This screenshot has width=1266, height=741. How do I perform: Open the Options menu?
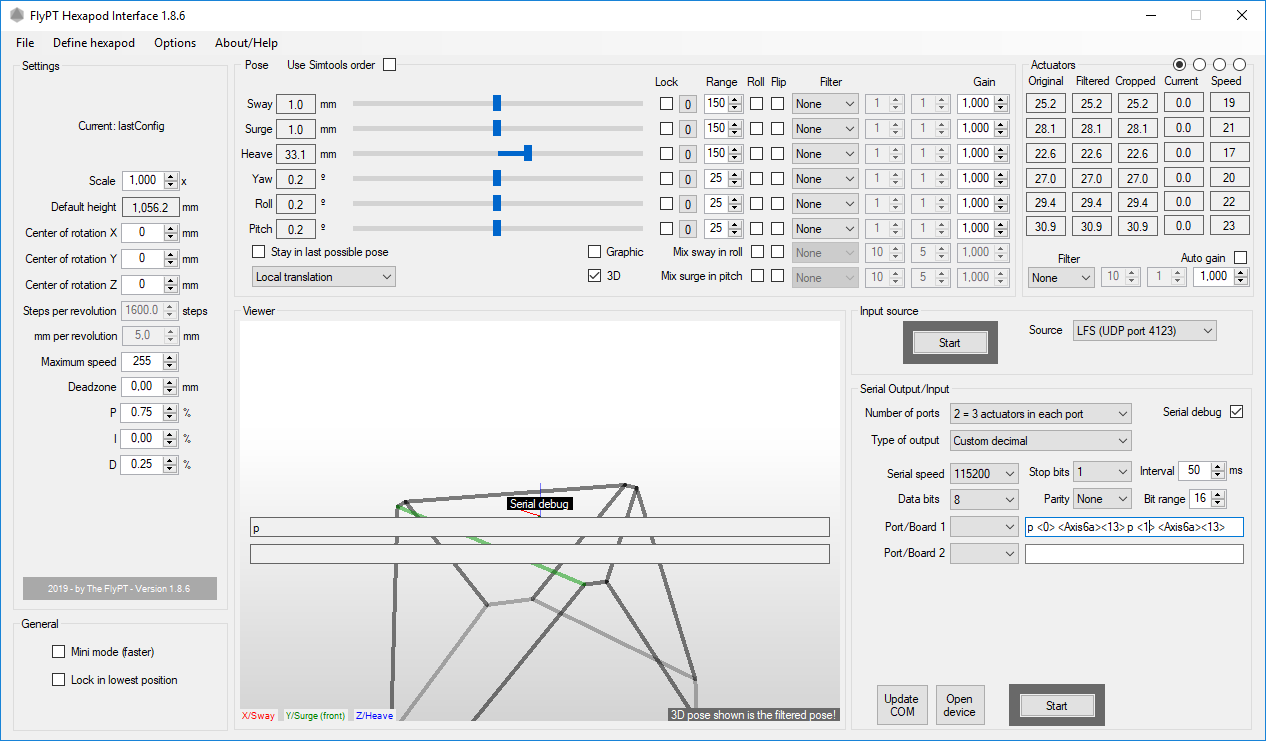[x=175, y=43]
